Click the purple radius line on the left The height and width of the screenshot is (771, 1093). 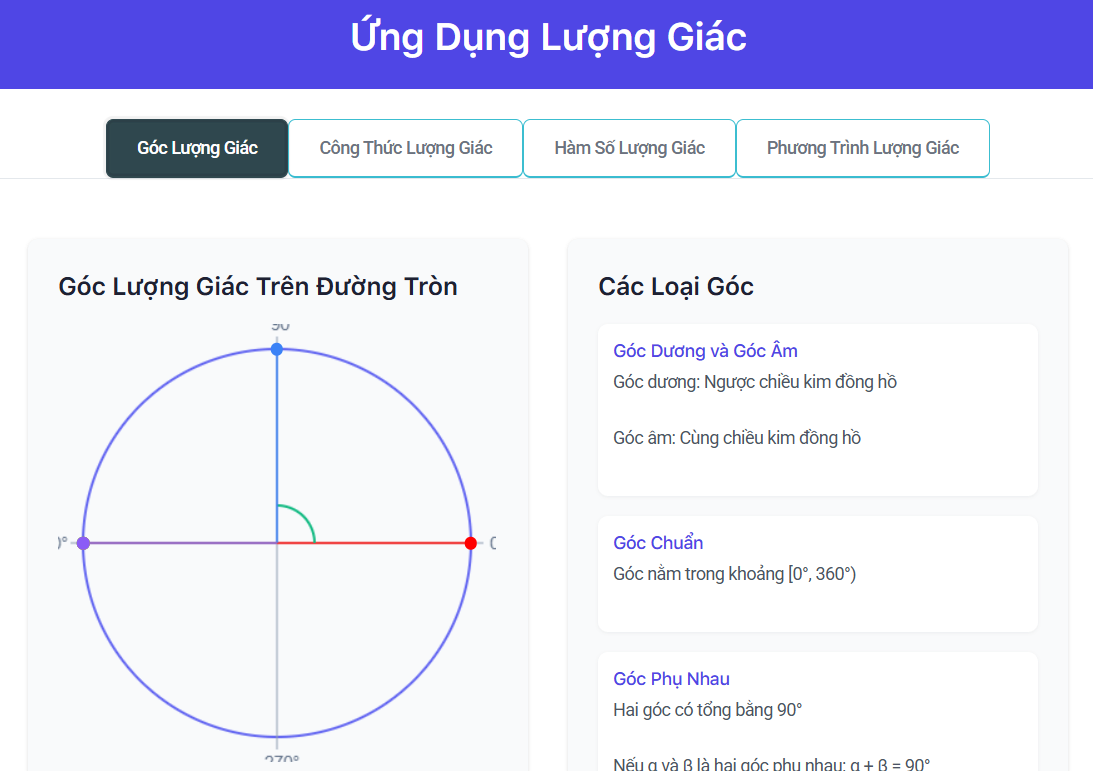click(x=180, y=543)
